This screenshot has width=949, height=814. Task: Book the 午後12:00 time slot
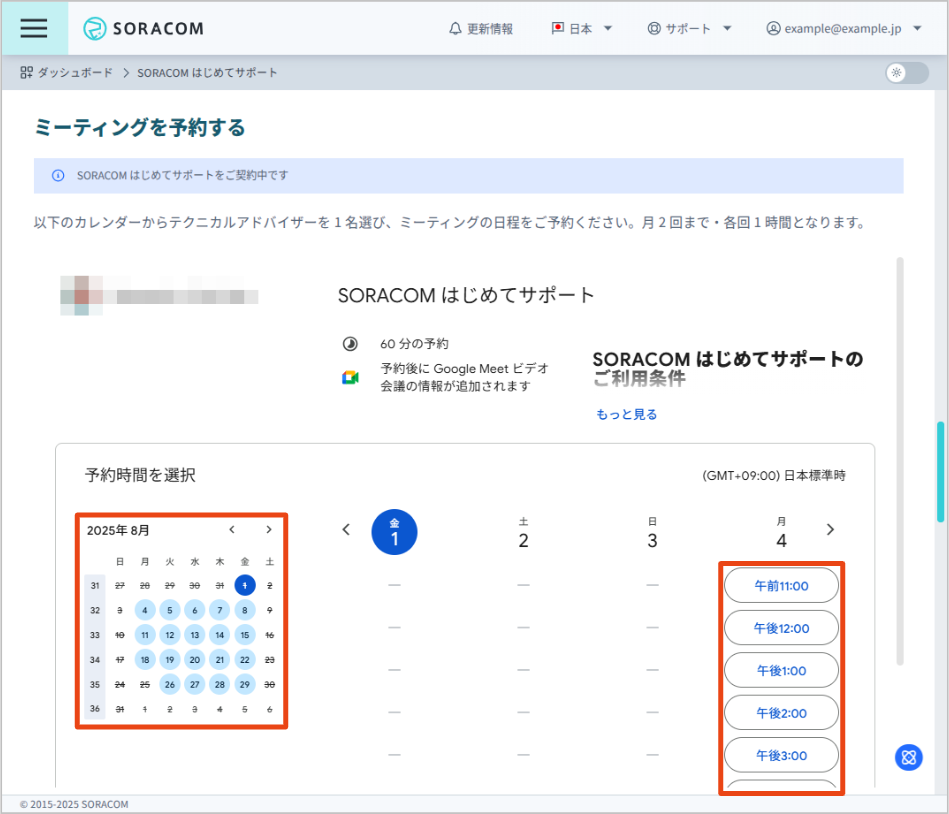(781, 628)
